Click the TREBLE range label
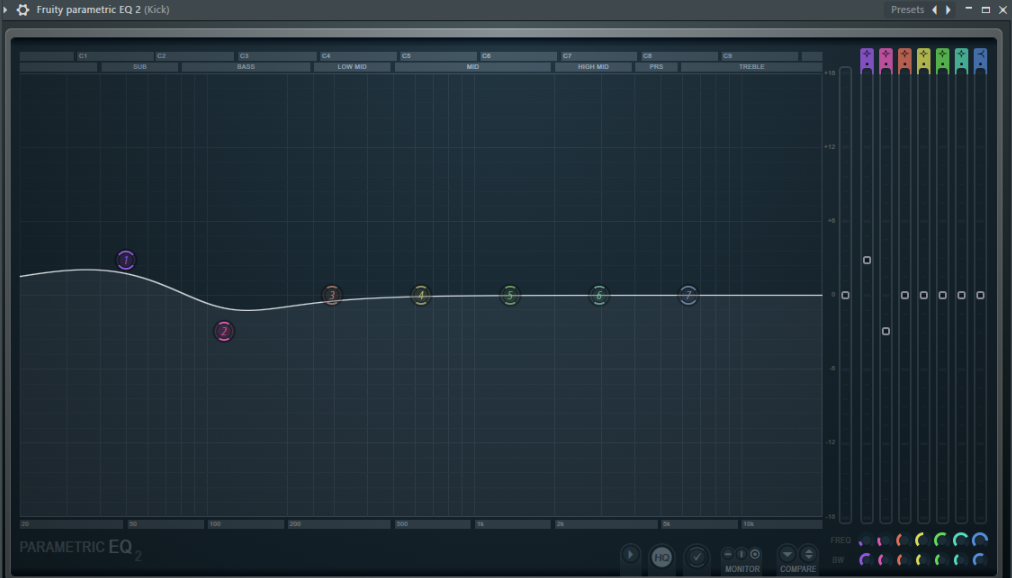This screenshot has height=578, width=1012. click(751, 67)
